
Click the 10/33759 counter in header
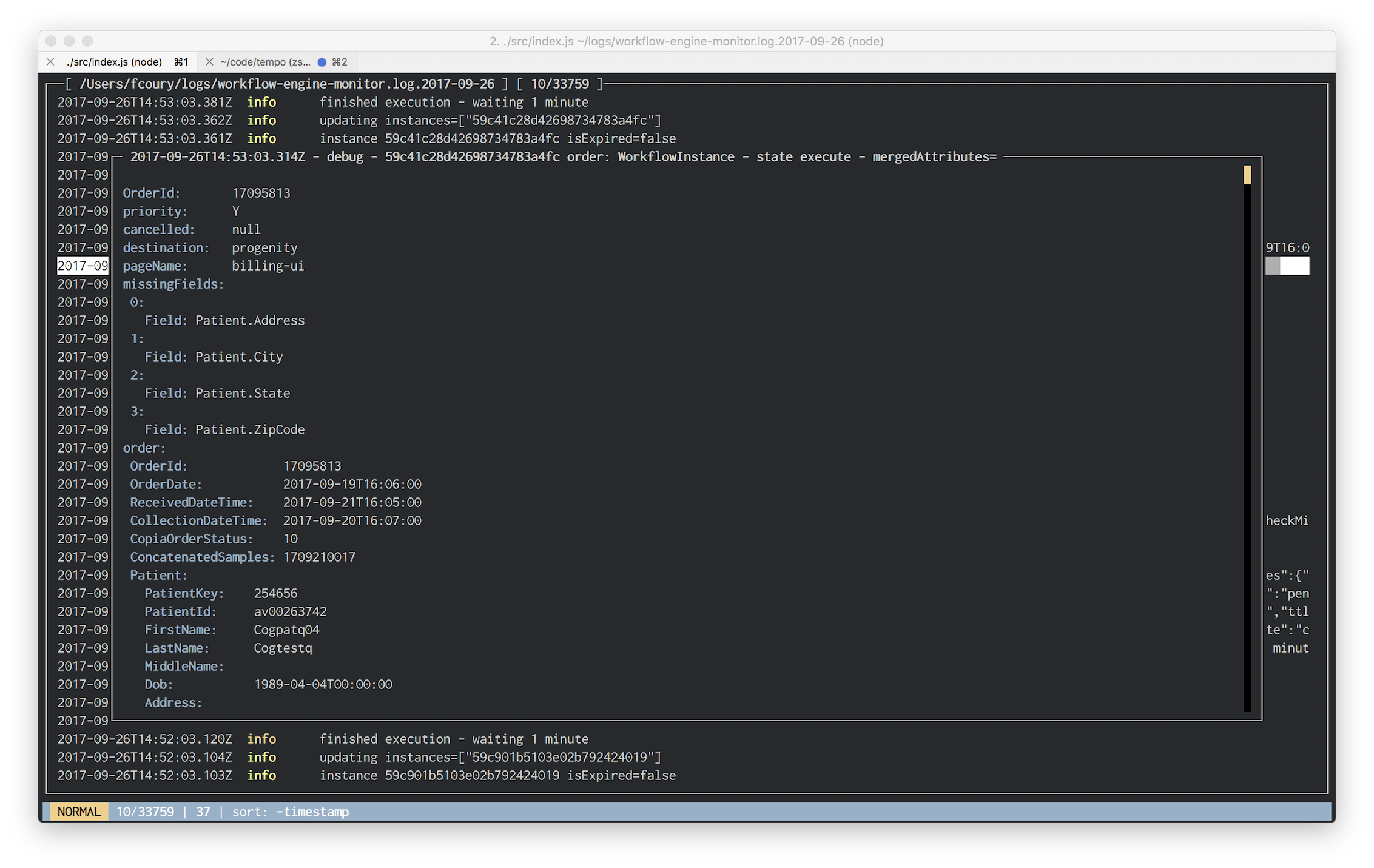560,84
